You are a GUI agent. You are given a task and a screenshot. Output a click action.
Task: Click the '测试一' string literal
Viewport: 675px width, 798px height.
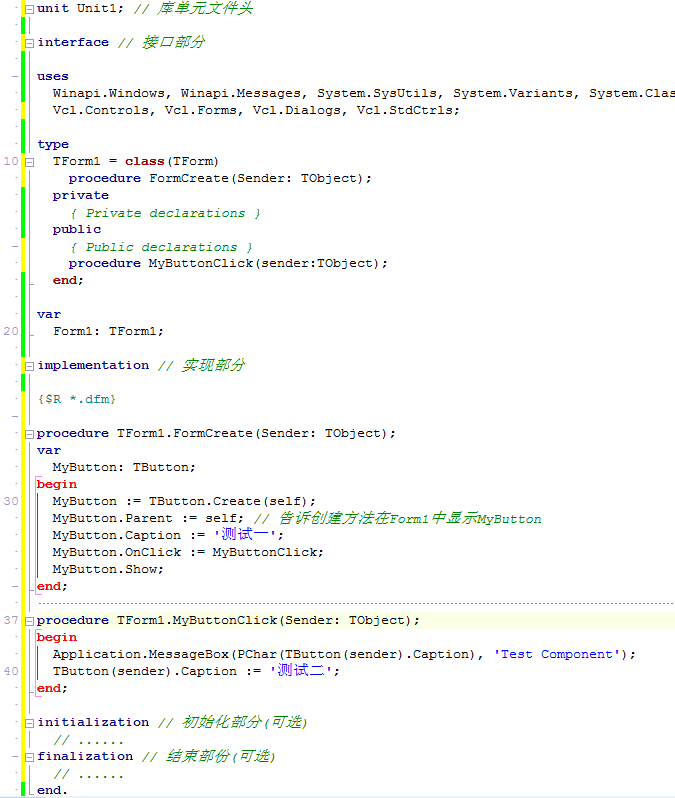pyautogui.click(x=245, y=535)
